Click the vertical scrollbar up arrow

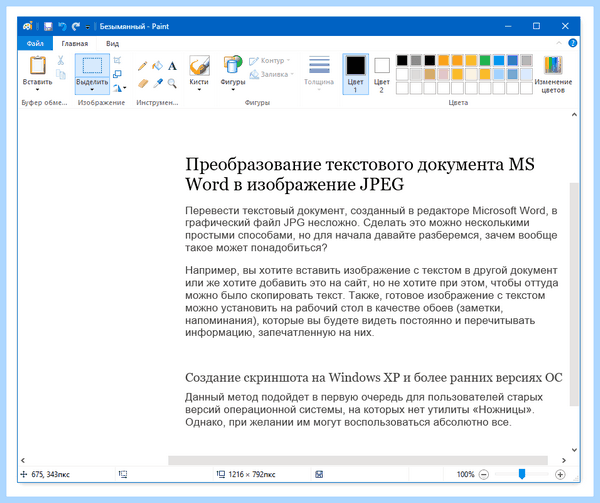574,115
